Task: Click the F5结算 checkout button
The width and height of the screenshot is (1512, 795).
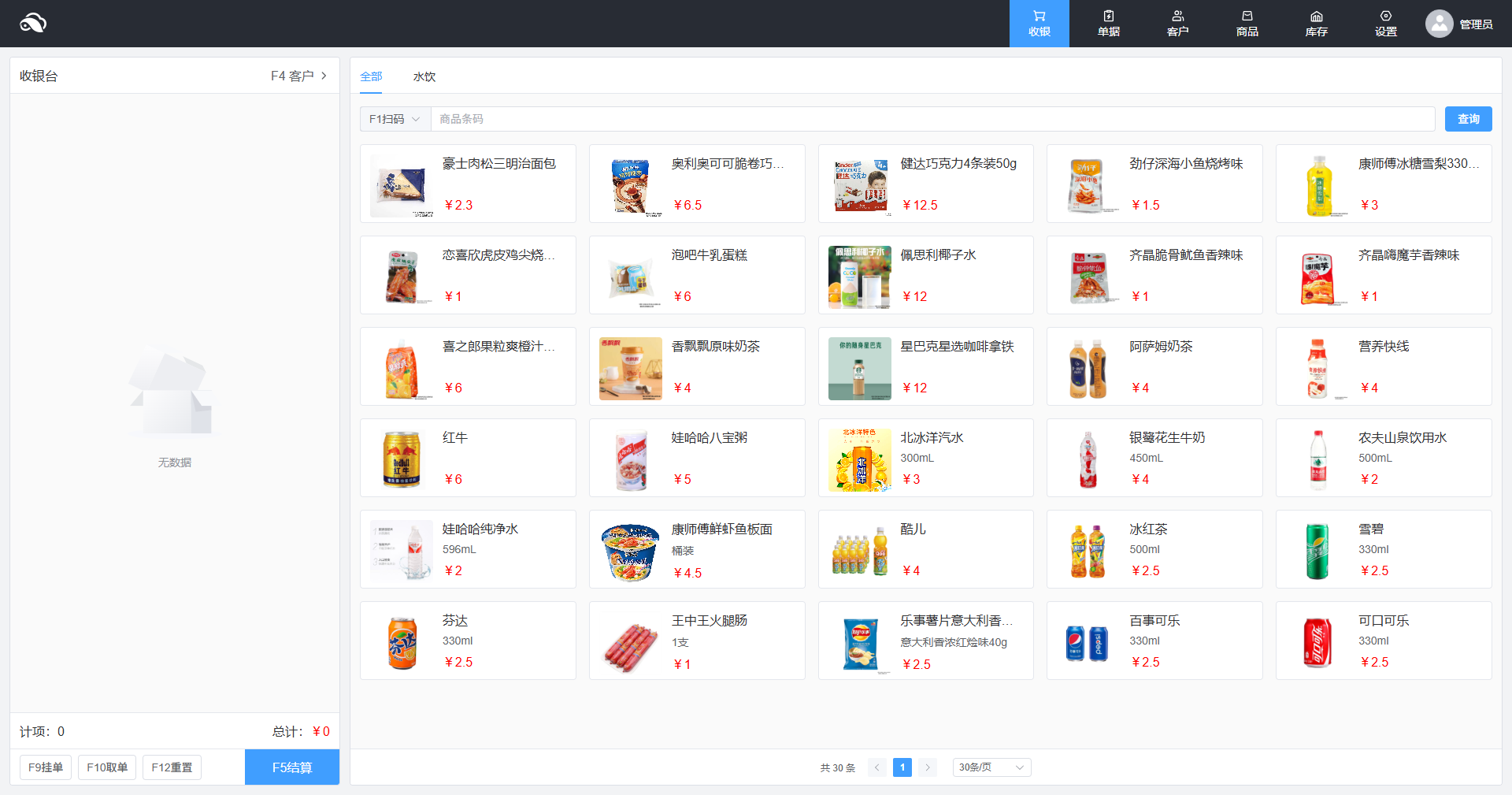Action: point(292,767)
